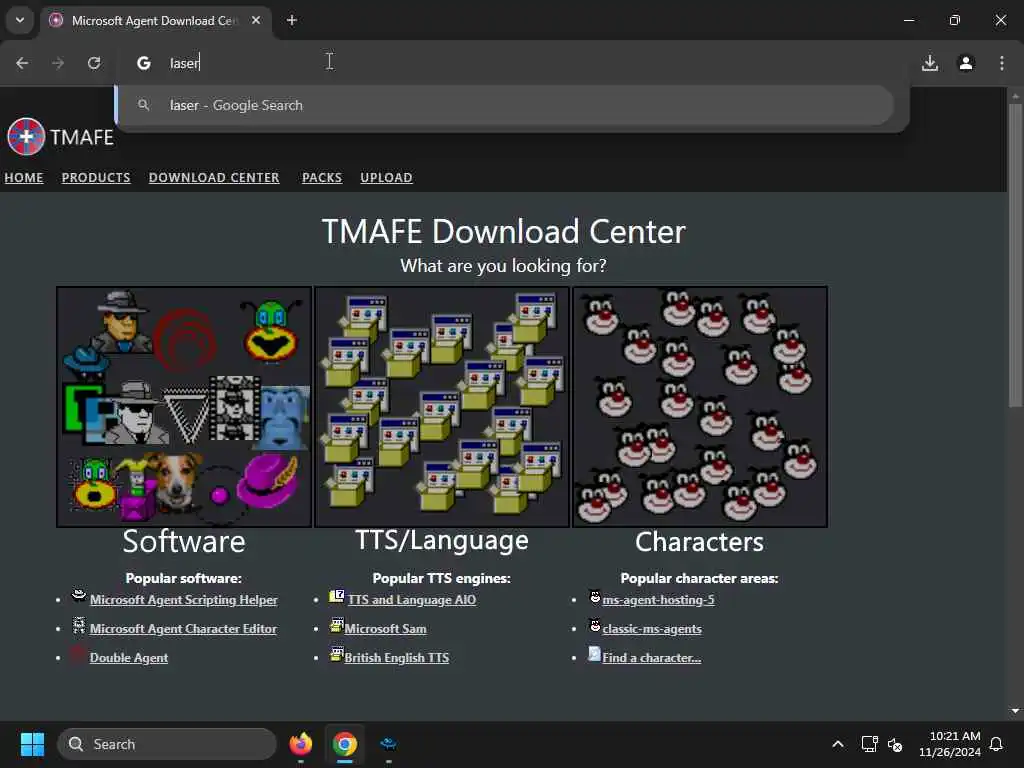This screenshot has width=1024, height=768.
Task: Click the scrollbar down arrow
Action: pos(1015,711)
